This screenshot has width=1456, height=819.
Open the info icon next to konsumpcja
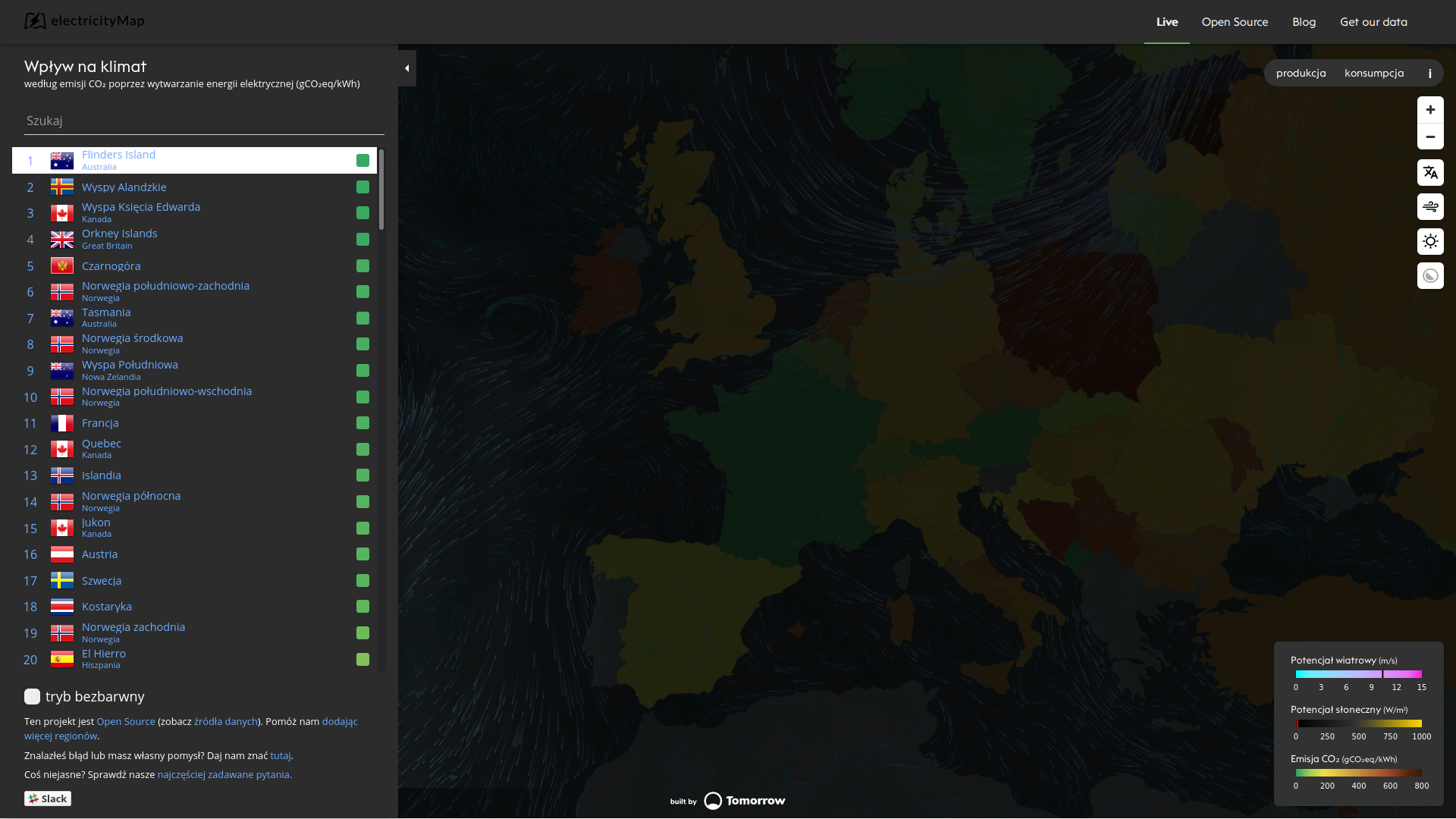coord(1429,74)
